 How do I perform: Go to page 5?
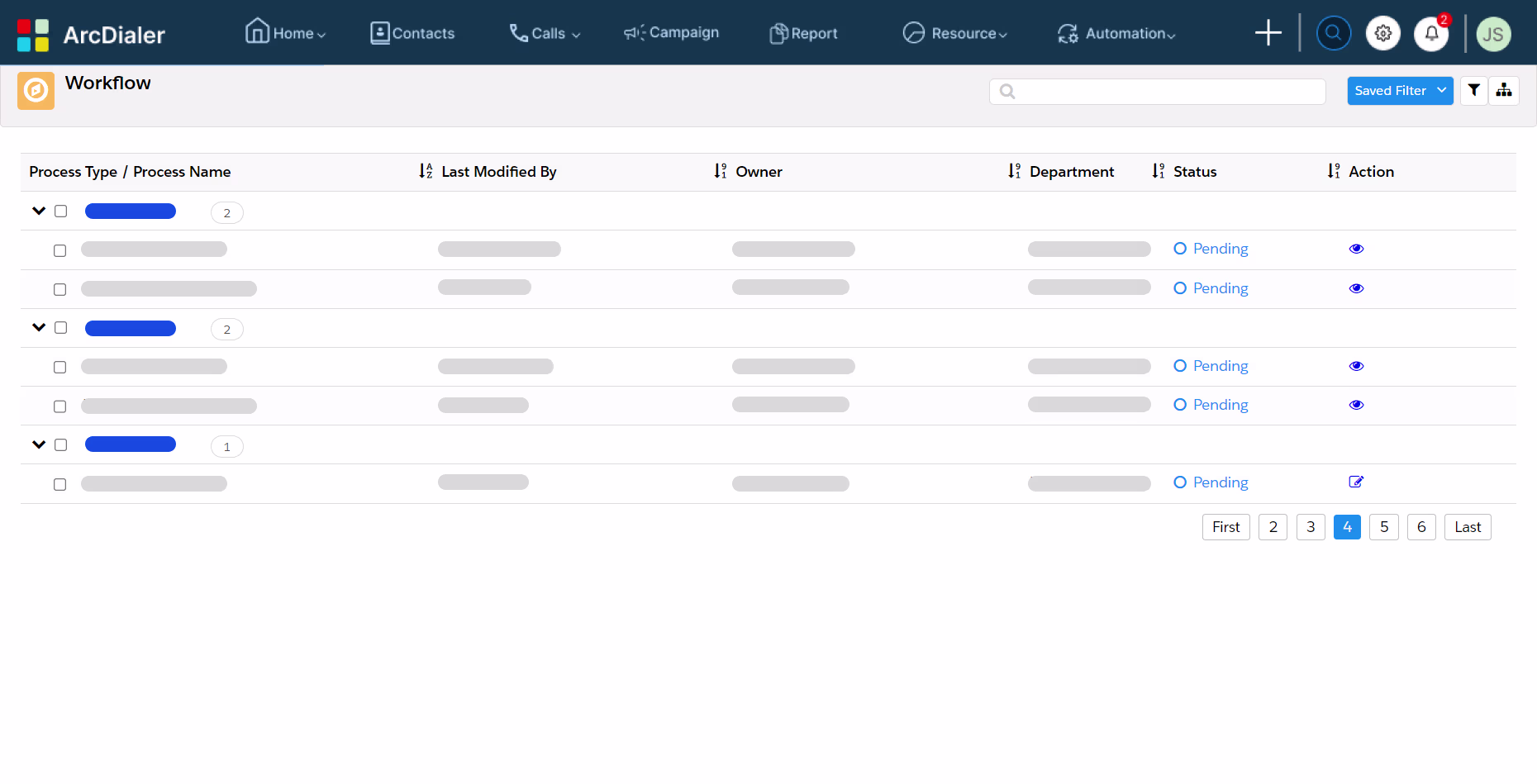pyautogui.click(x=1384, y=527)
